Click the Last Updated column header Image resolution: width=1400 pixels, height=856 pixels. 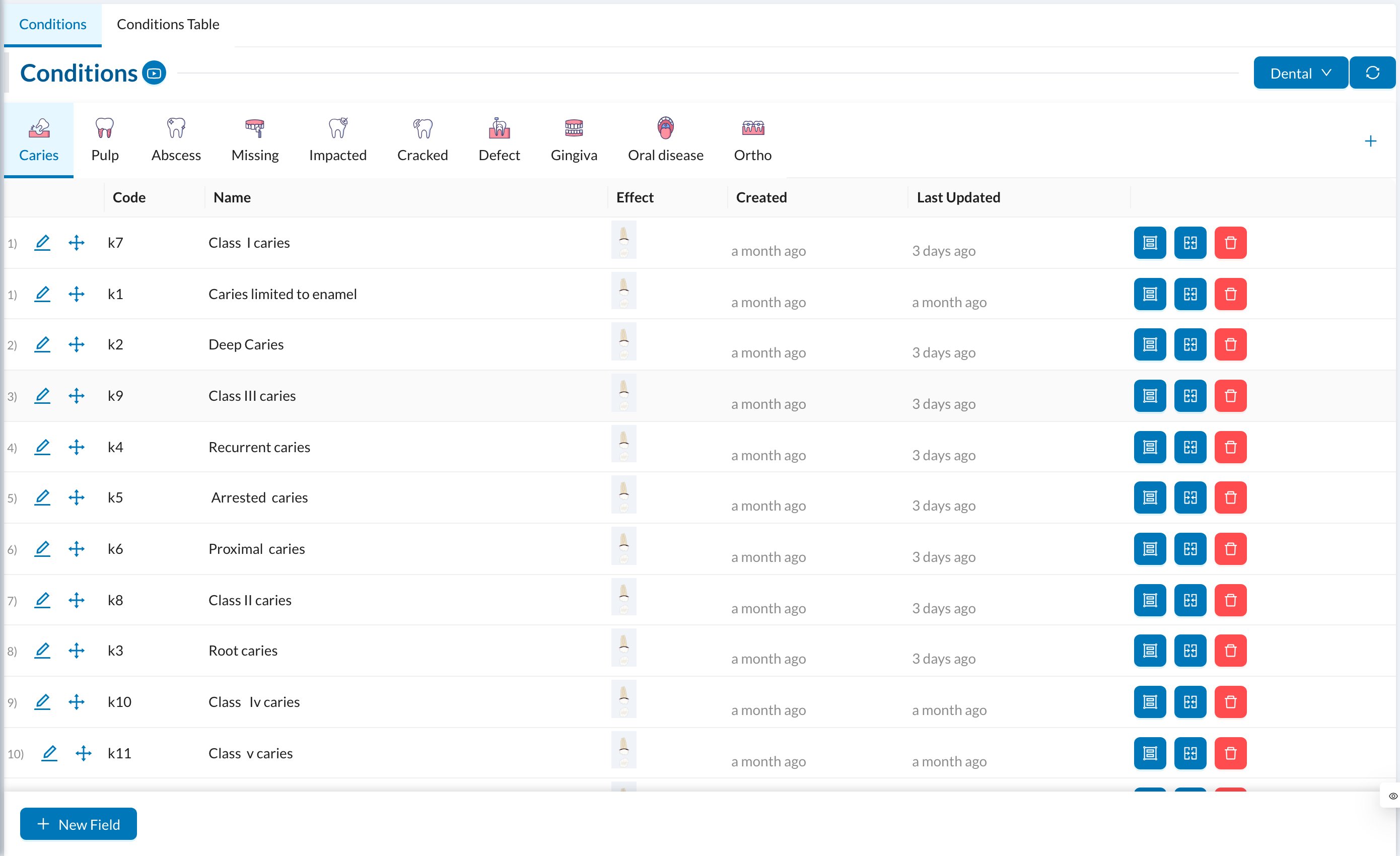click(x=958, y=197)
